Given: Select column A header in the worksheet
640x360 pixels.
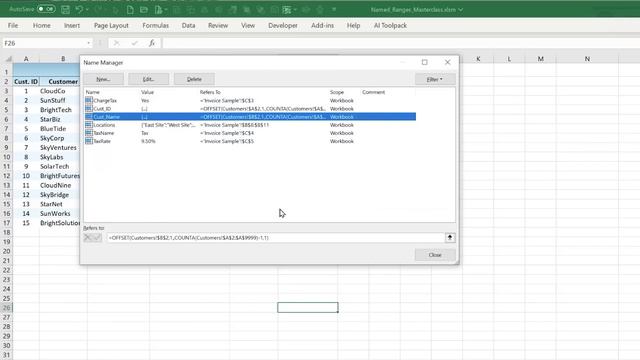Looking at the screenshot, I should tap(26, 59).
